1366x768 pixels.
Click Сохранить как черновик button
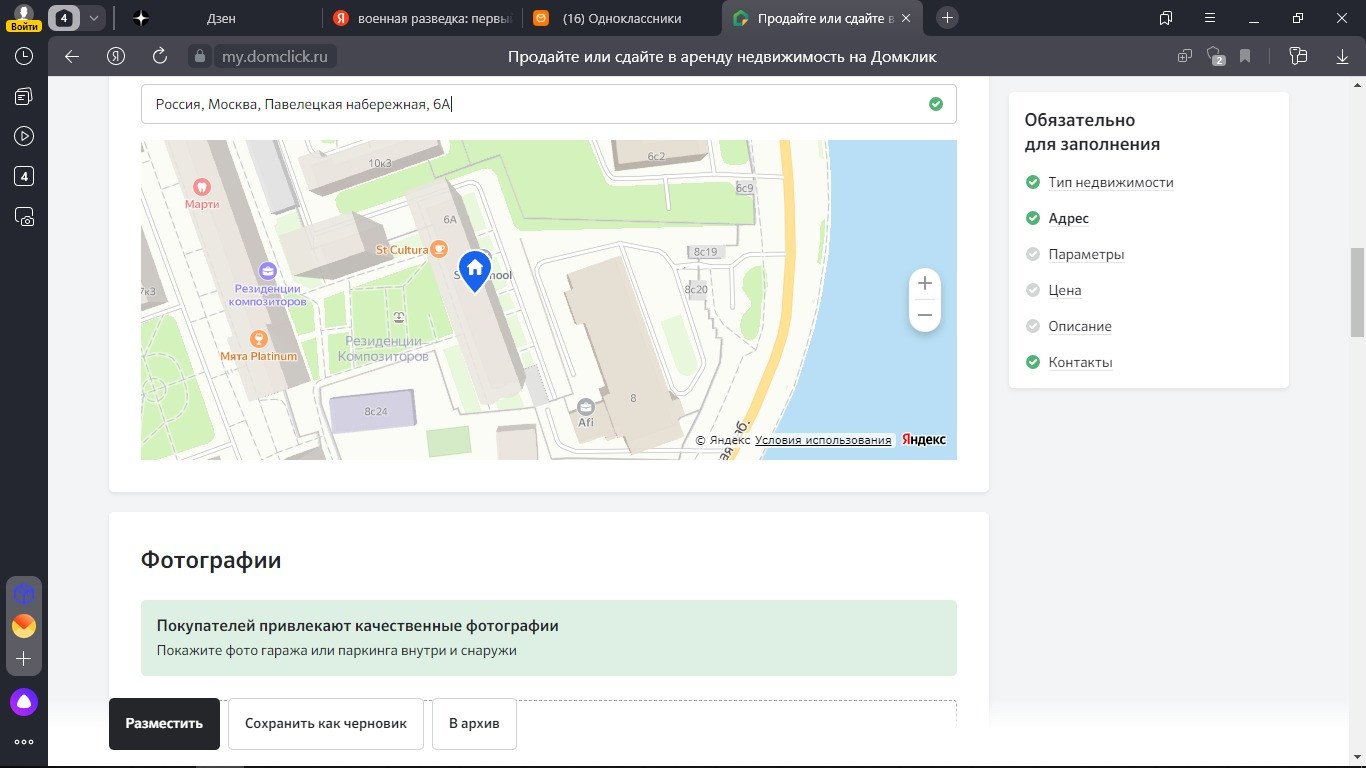point(326,724)
